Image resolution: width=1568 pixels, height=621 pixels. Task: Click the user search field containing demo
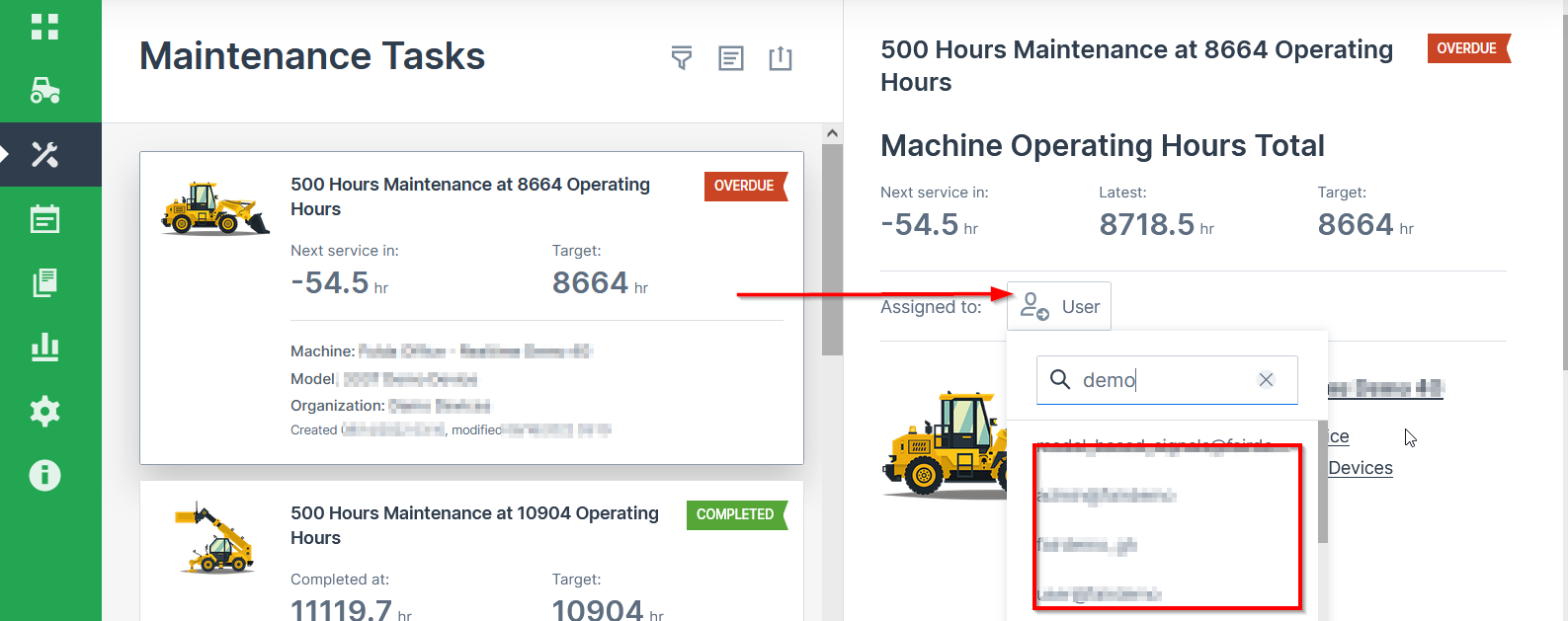tap(1156, 380)
